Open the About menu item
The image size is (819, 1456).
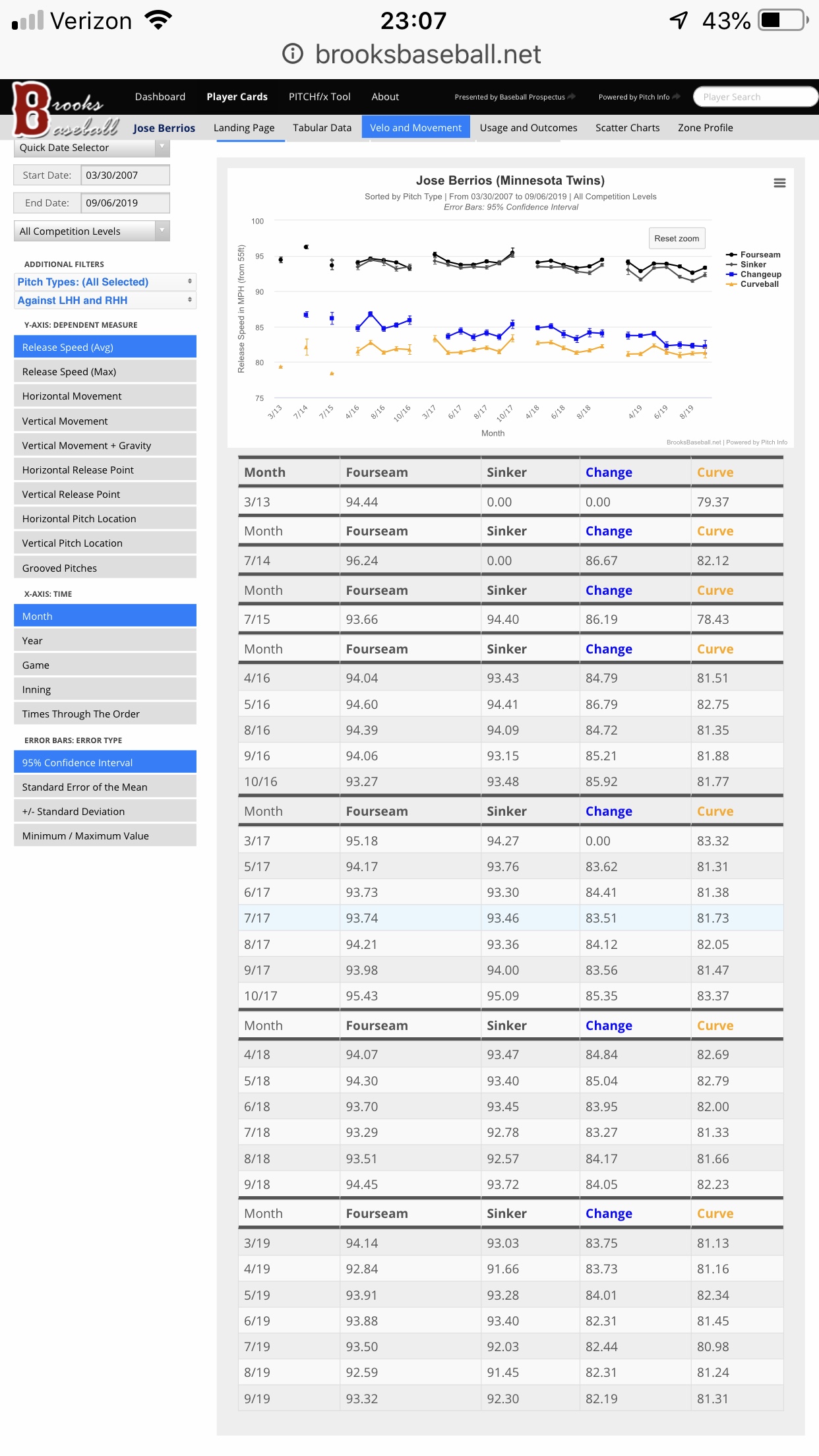point(385,96)
